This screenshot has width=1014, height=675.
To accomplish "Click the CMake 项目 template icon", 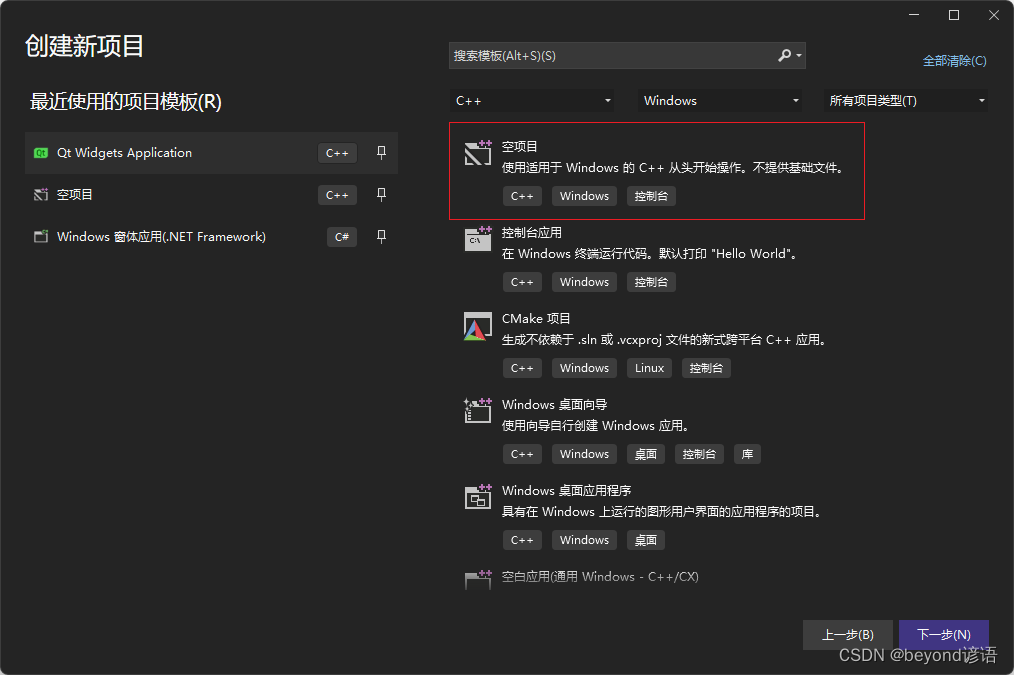I will pos(478,326).
